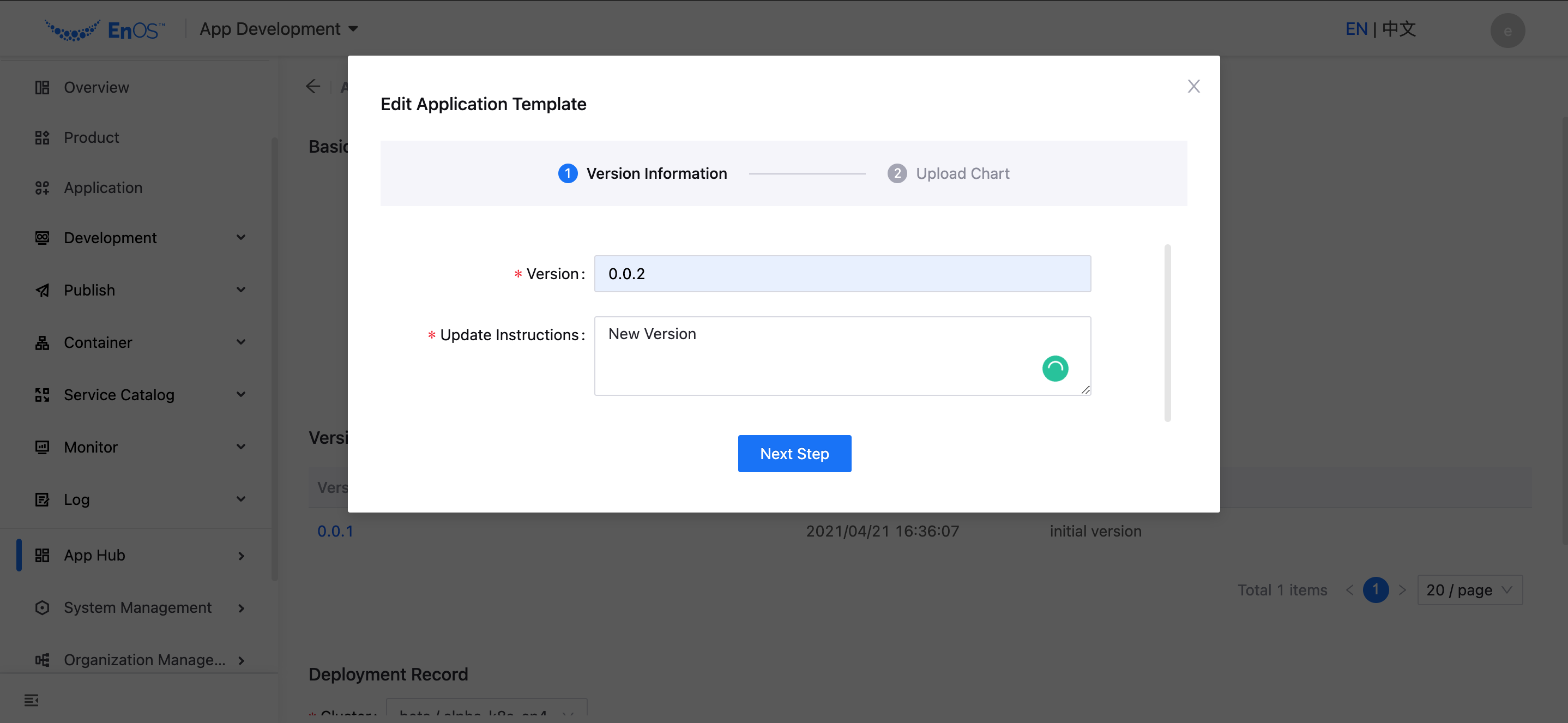Screen dimensions: 1568x723
Task: Open the user avatar menu
Action: [1507, 31]
